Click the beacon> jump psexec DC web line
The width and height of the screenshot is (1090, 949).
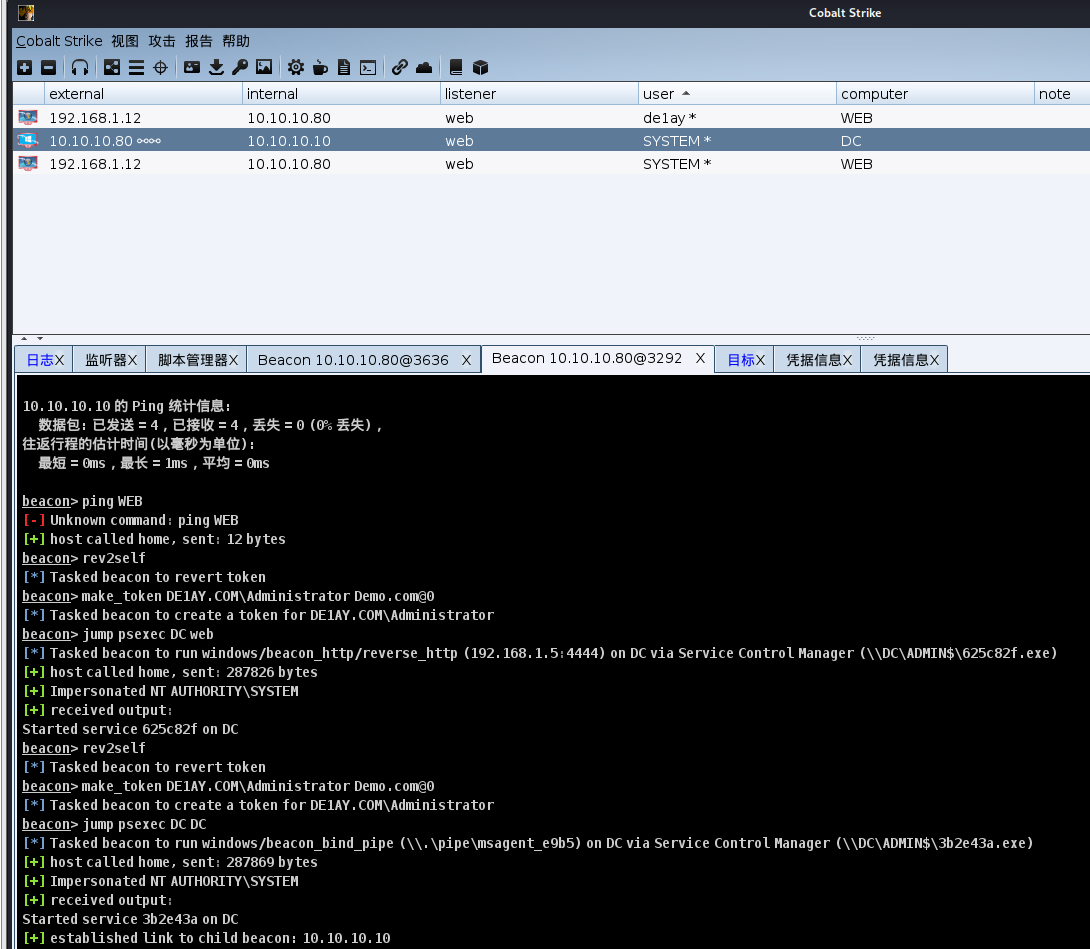click(x=118, y=634)
